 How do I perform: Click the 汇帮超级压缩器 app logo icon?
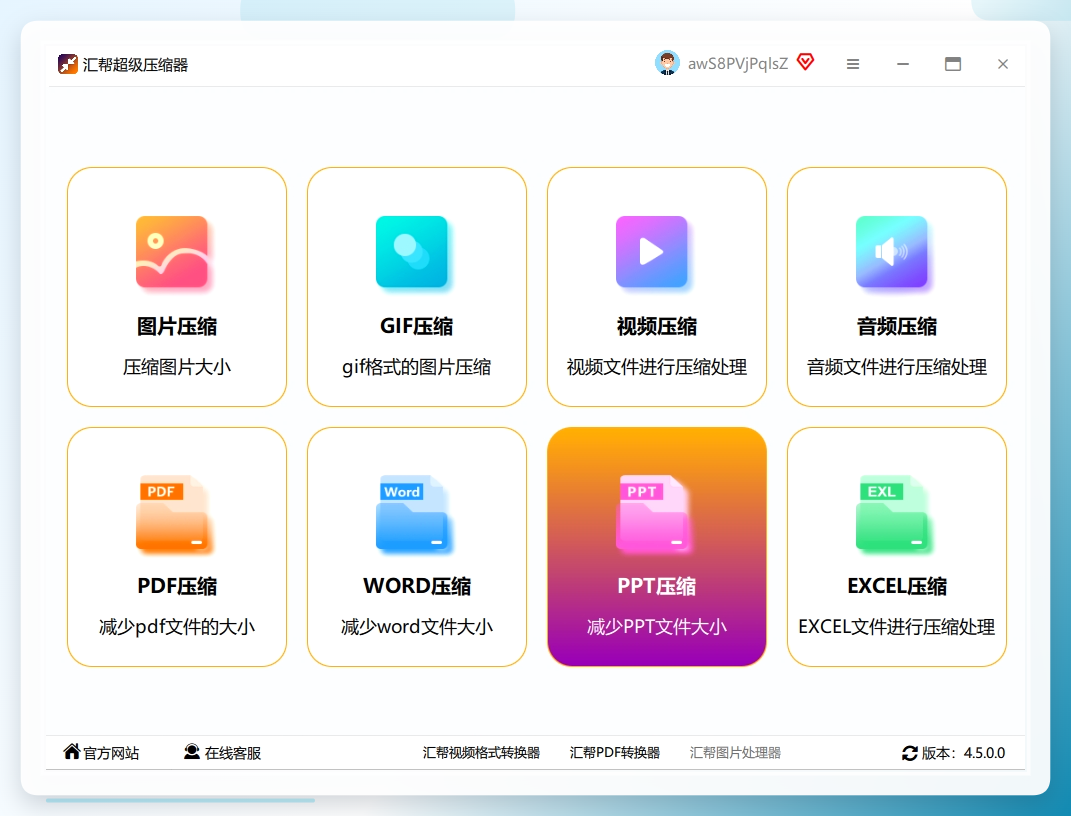[x=68, y=64]
